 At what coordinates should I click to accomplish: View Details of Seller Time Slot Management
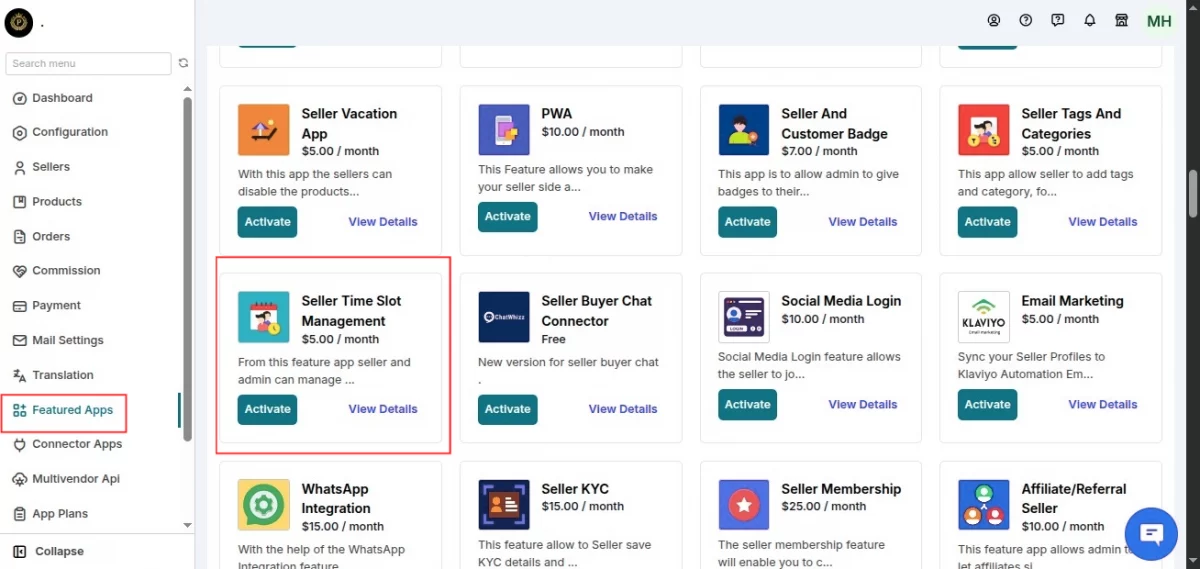383,409
